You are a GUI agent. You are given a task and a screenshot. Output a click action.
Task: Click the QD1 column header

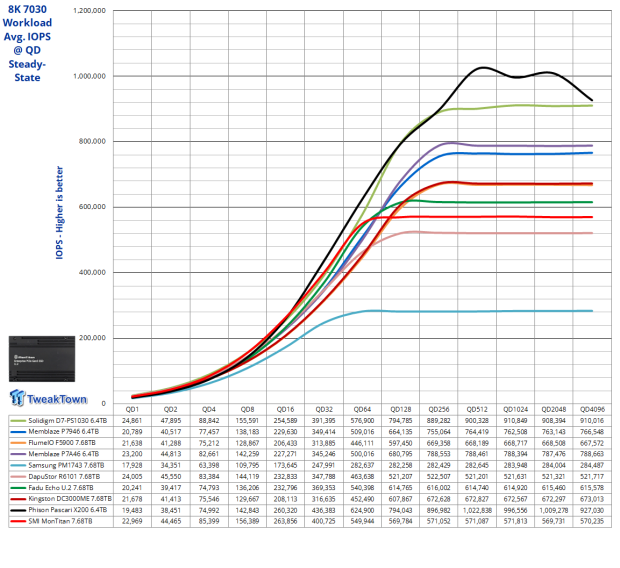[132, 409]
